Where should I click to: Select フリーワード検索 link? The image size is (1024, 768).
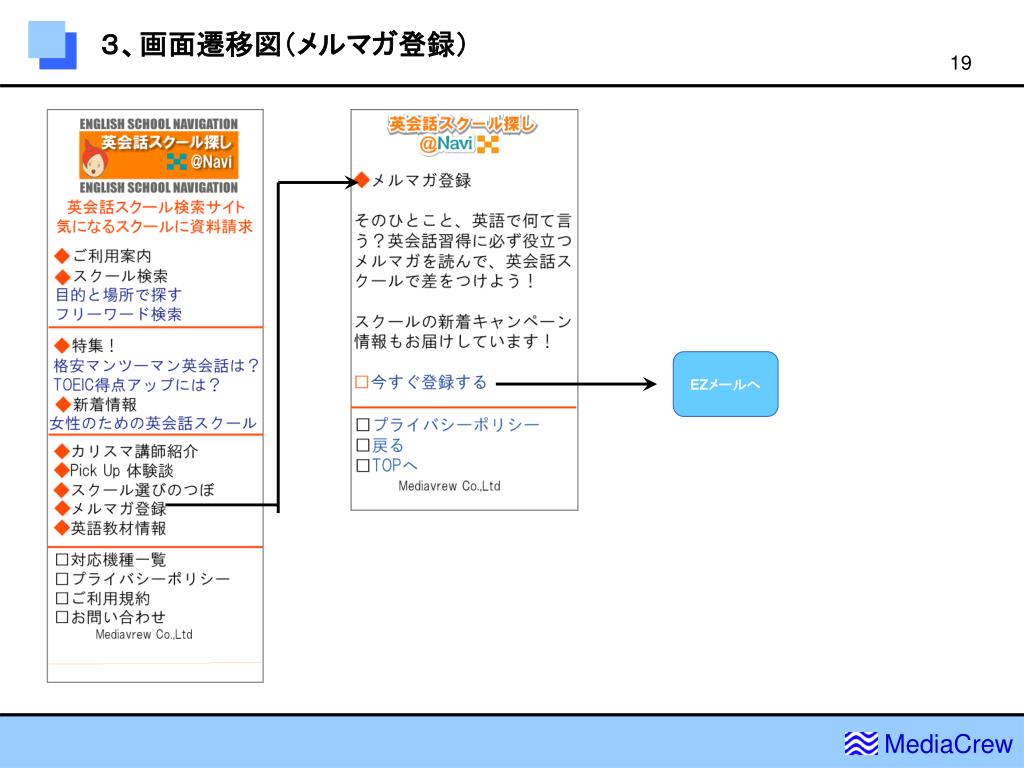click(x=118, y=314)
